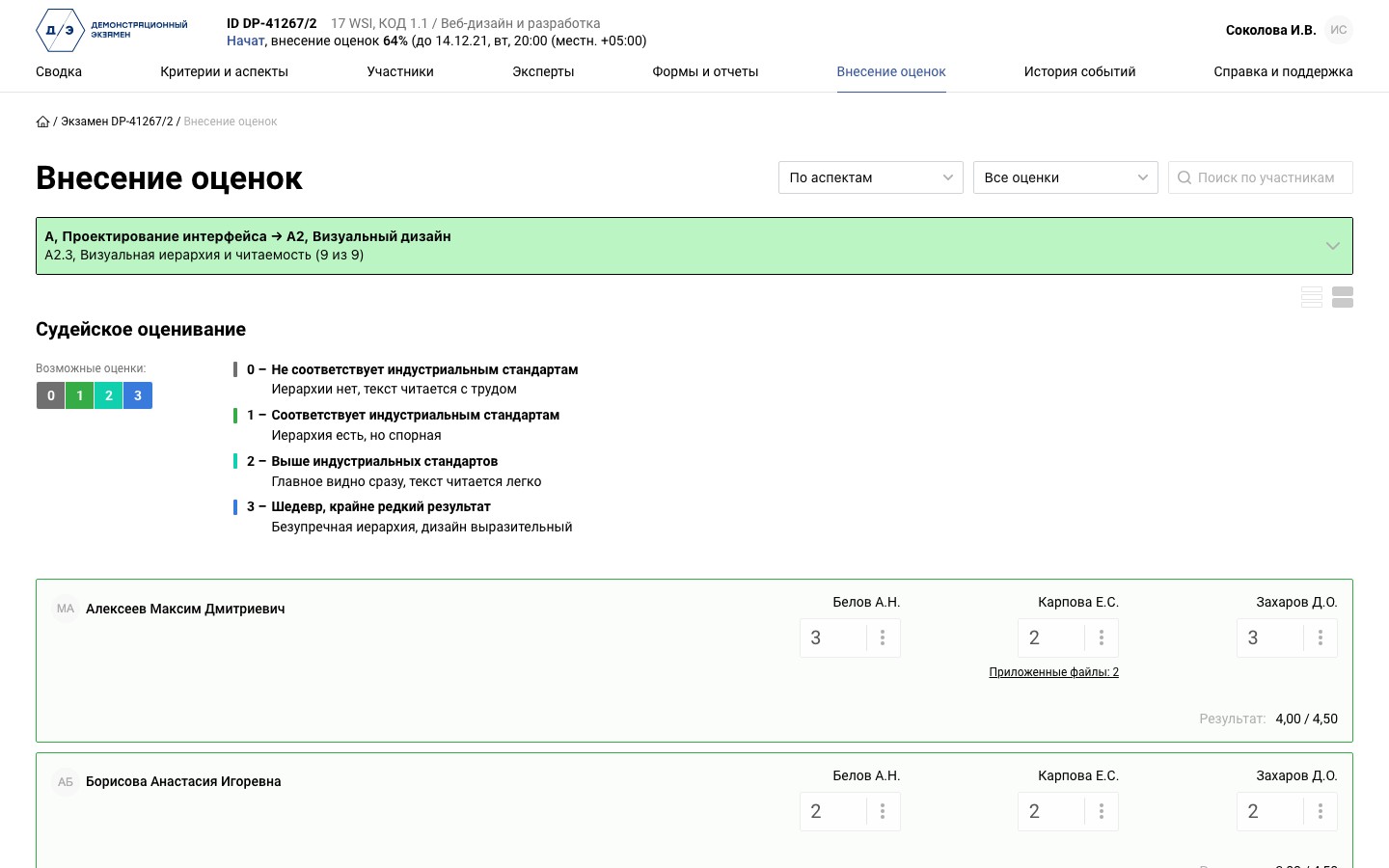
Task: Click the Демонстрационный экзамен logo
Action: pos(112,30)
